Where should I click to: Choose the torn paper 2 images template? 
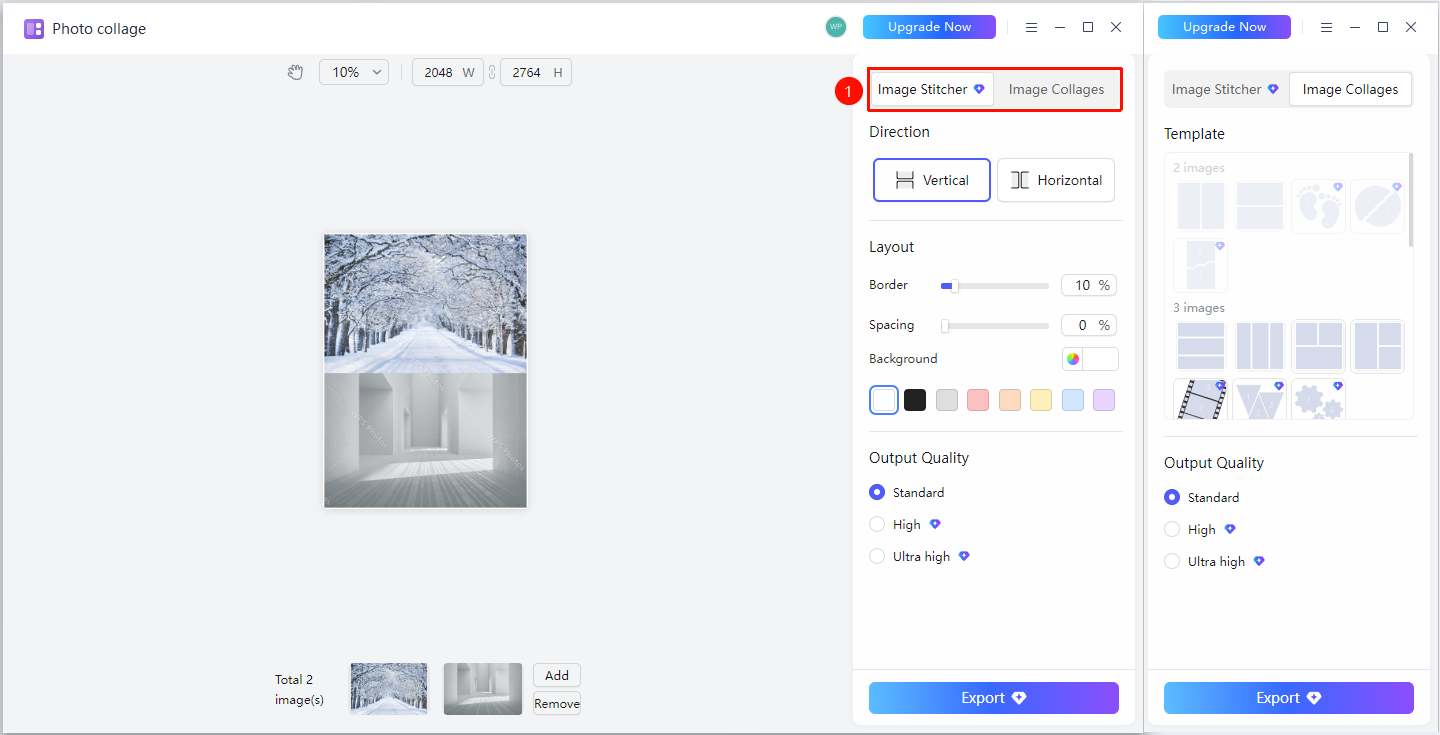1201,265
